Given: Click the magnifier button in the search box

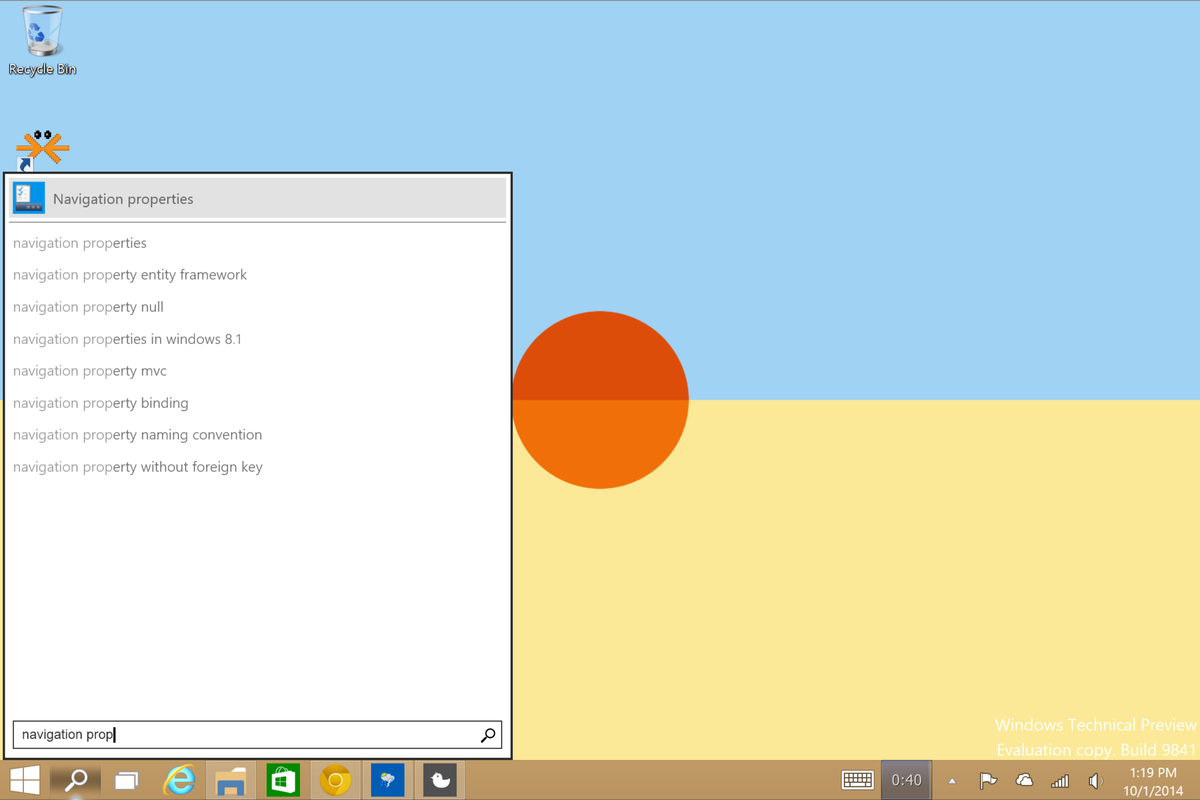Looking at the screenshot, I should 488,734.
